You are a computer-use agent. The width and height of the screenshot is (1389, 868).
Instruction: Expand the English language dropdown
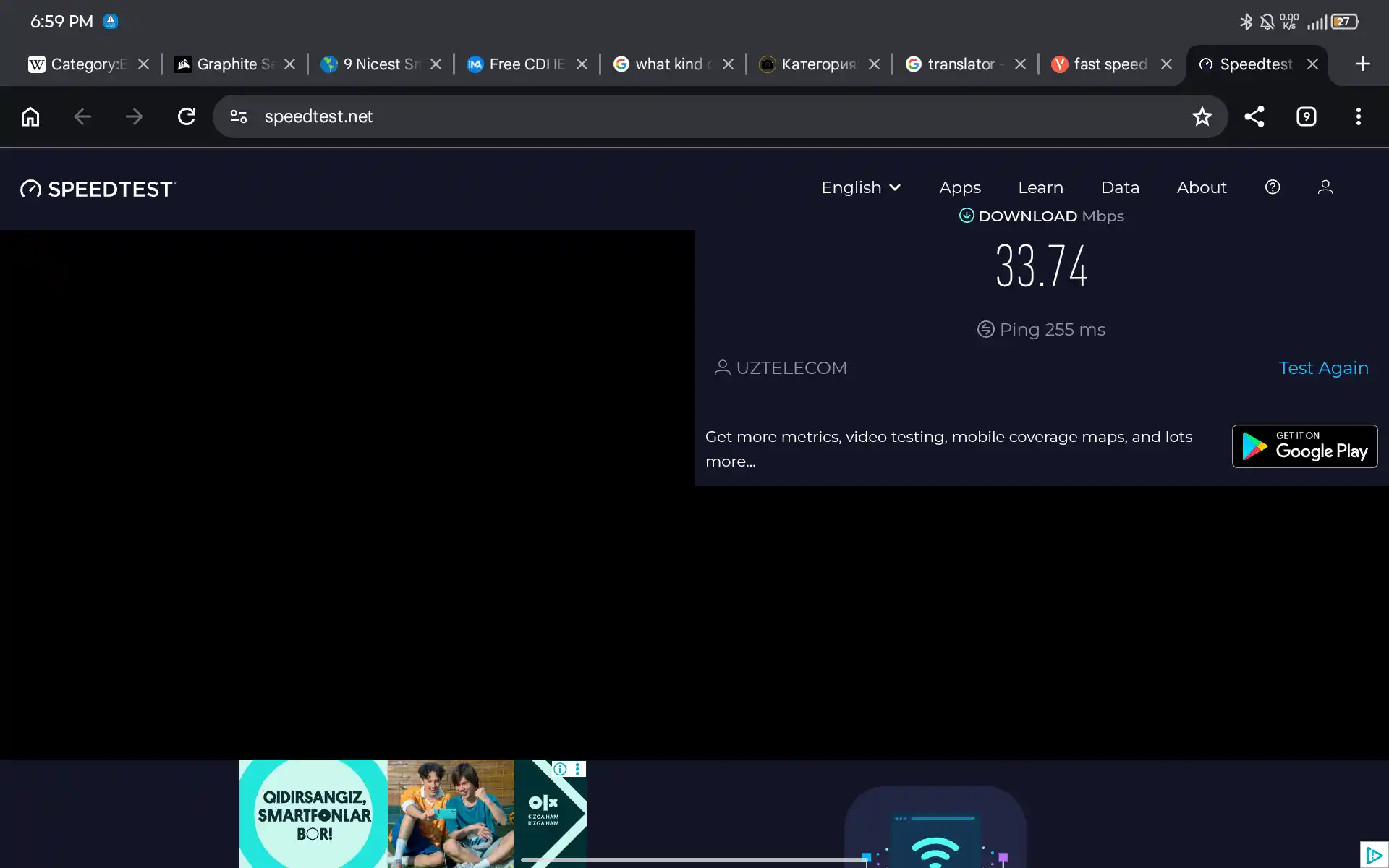(x=861, y=187)
